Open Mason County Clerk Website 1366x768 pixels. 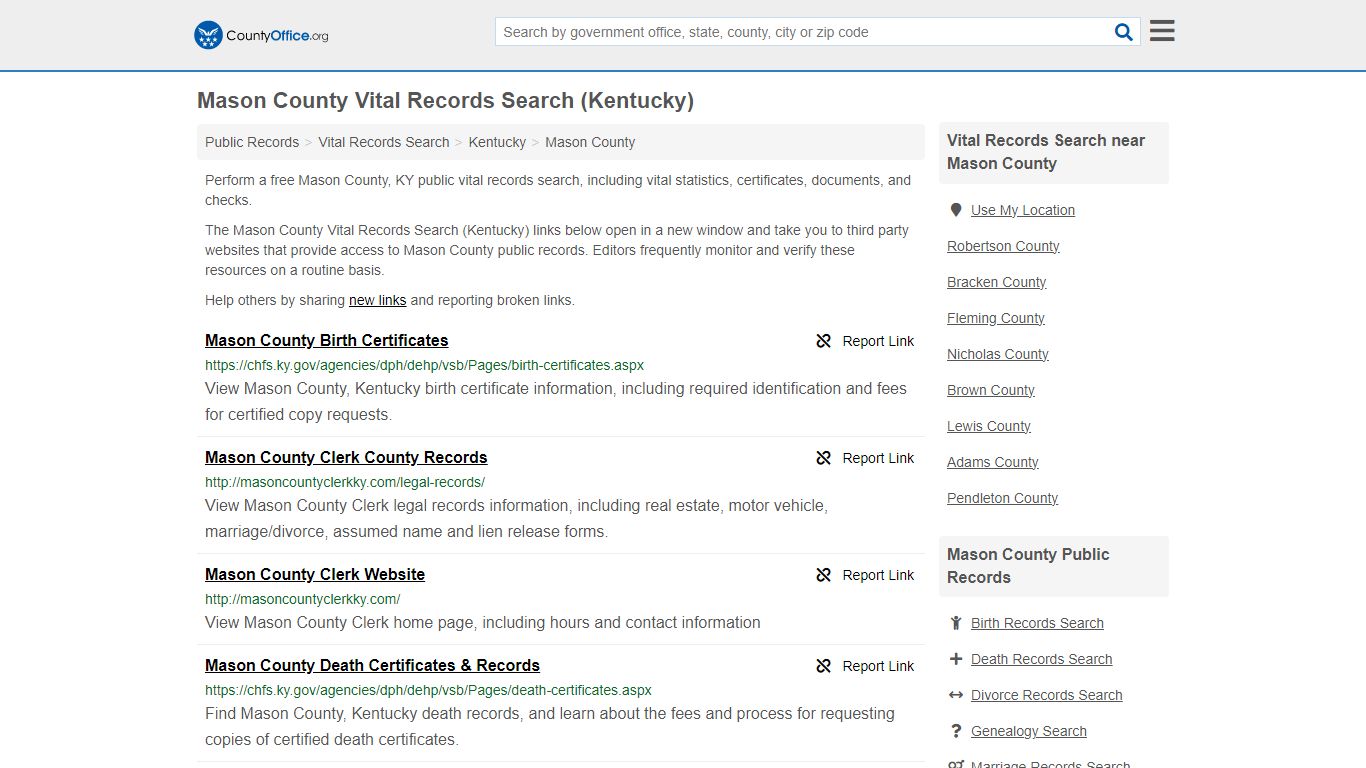pyautogui.click(x=315, y=574)
